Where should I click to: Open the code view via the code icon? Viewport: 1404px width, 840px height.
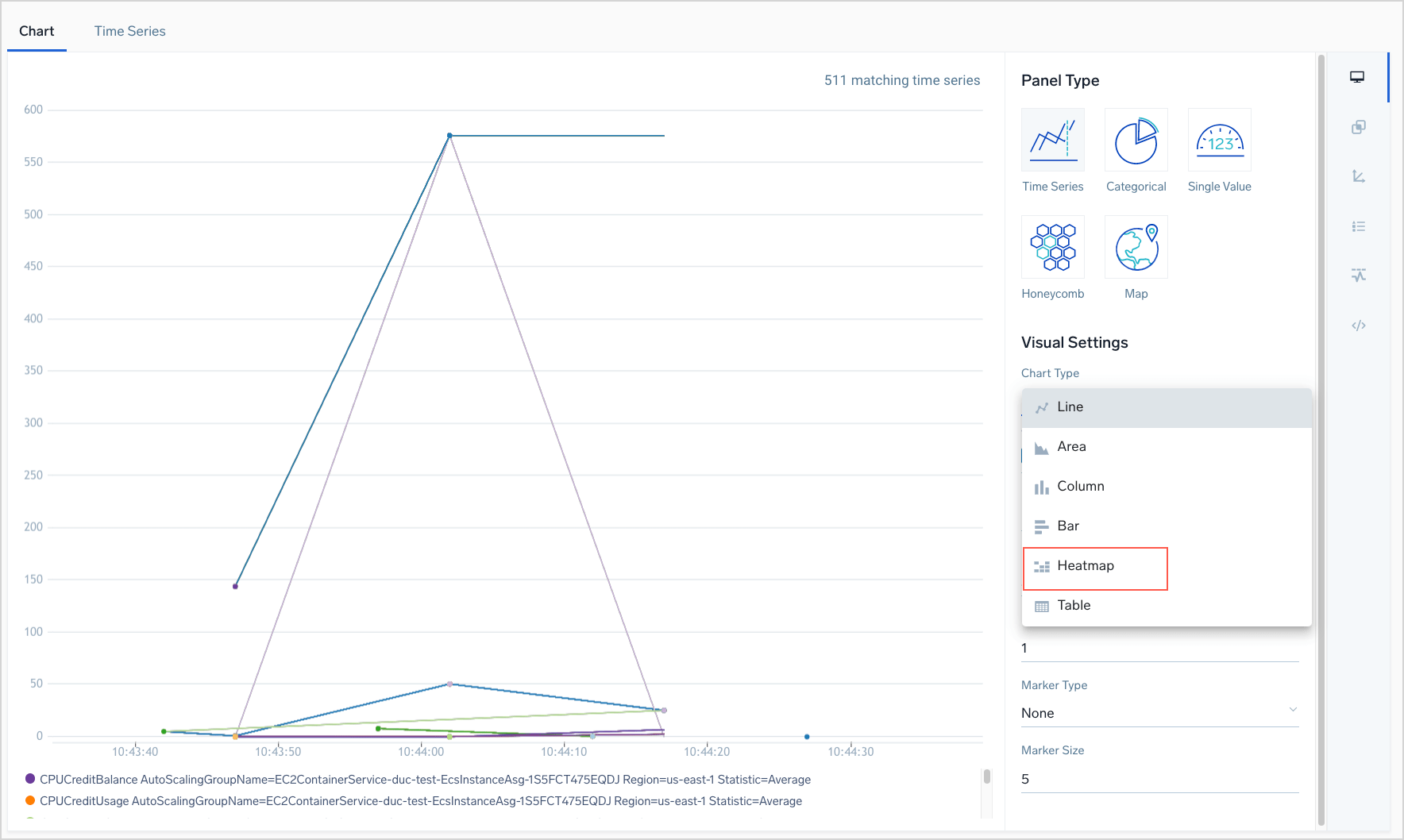pyautogui.click(x=1359, y=325)
